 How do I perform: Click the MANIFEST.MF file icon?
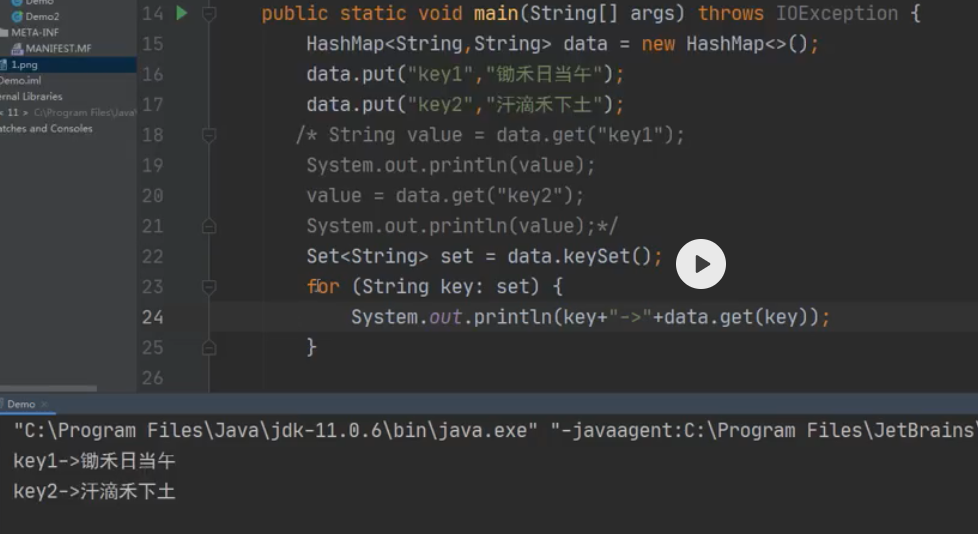pos(17,48)
